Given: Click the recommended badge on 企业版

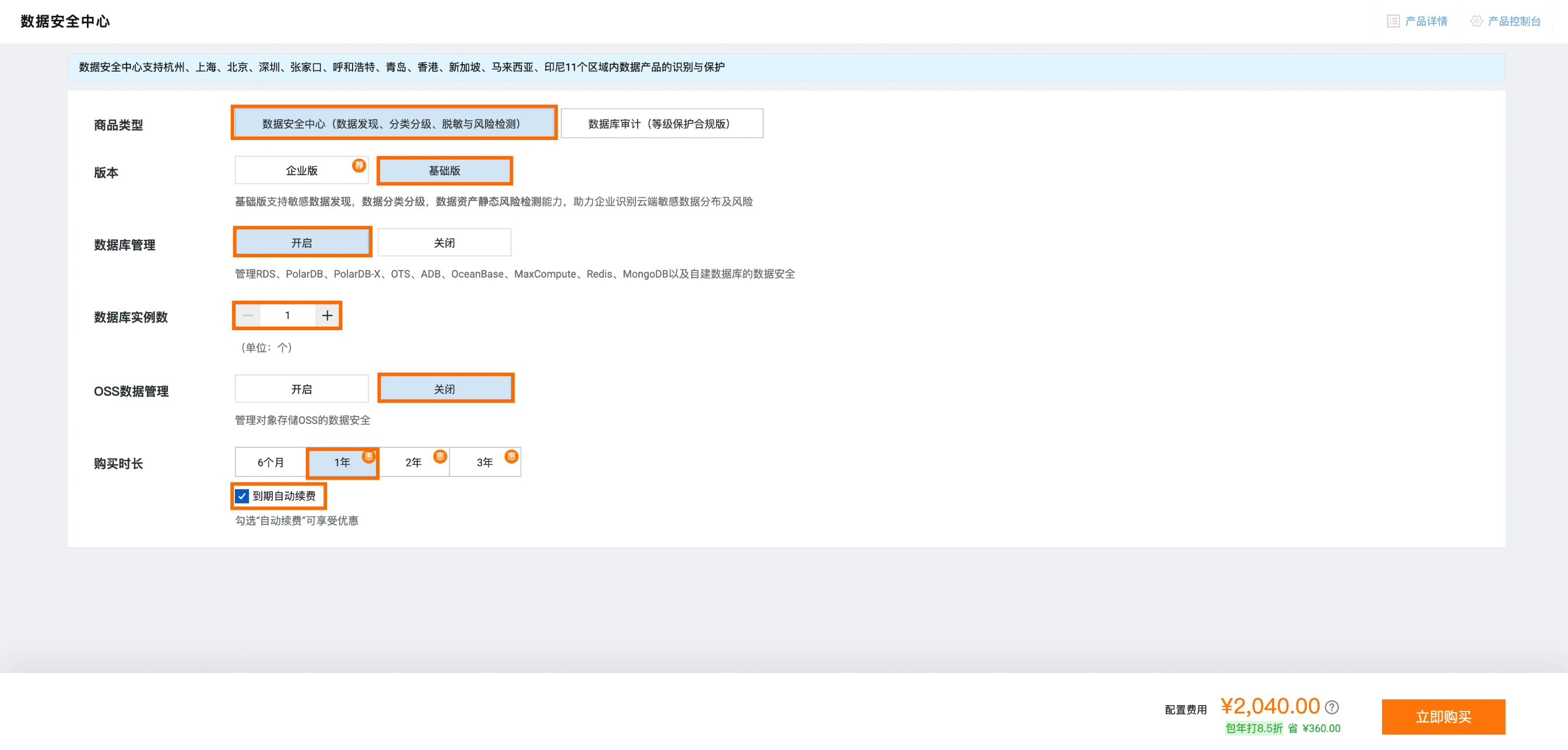Looking at the screenshot, I should pos(359,165).
